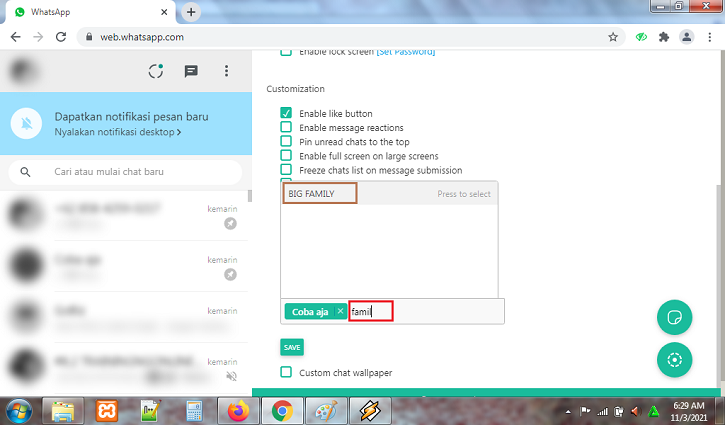Go back in browser

tap(16, 37)
